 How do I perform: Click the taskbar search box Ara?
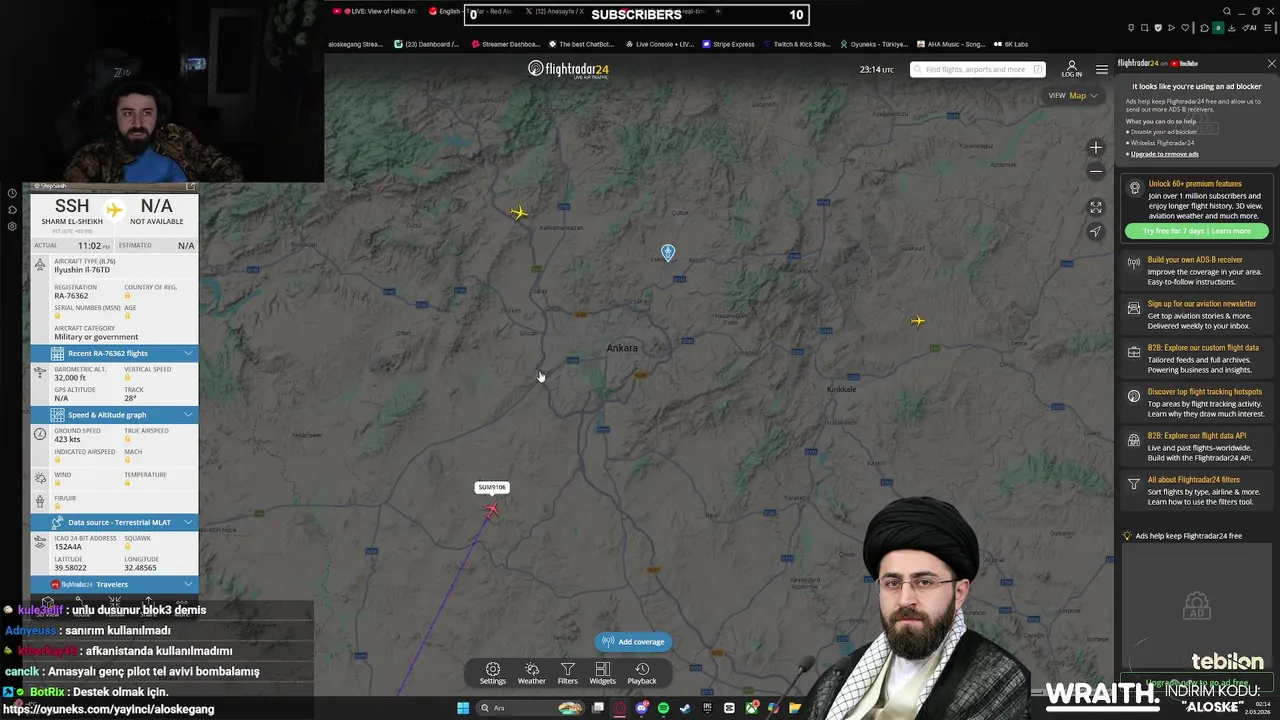[x=531, y=708]
